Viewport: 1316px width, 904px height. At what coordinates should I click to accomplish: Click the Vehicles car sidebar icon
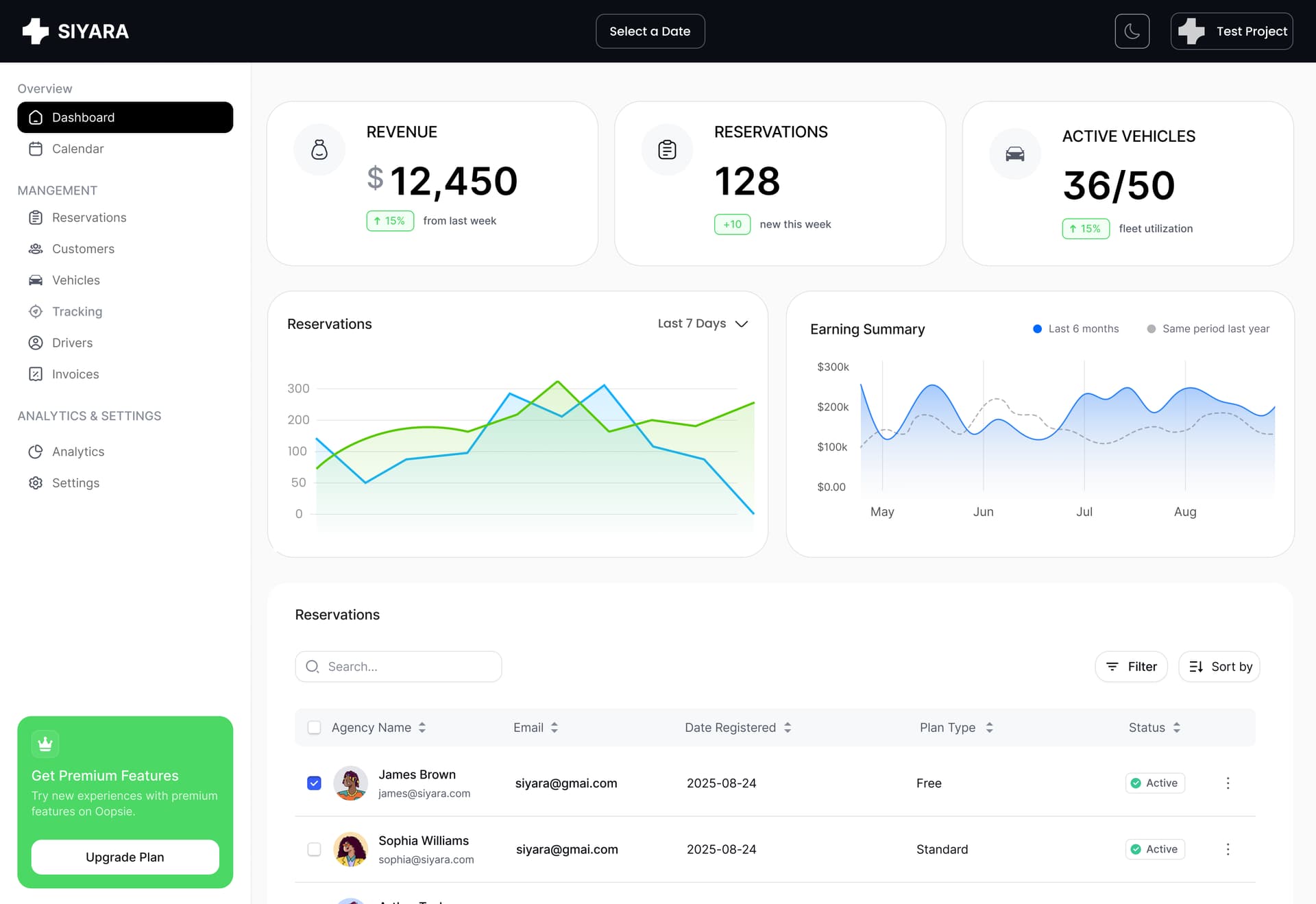coord(36,280)
